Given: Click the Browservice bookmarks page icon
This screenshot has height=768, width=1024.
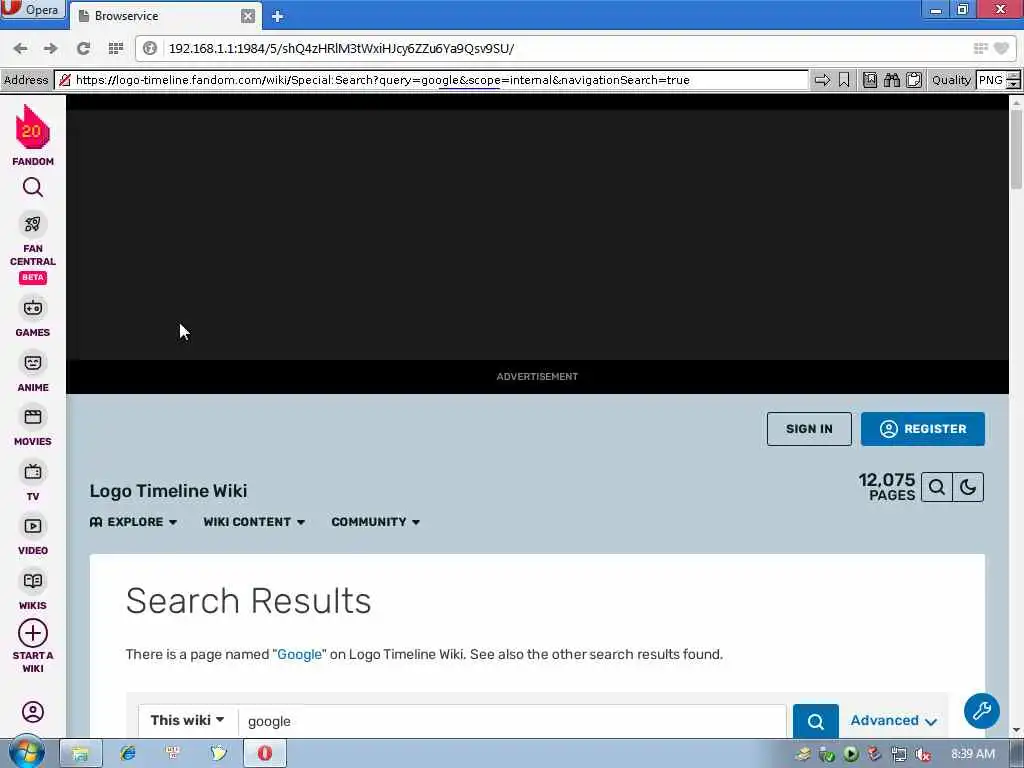Looking at the screenshot, I should click(870, 80).
